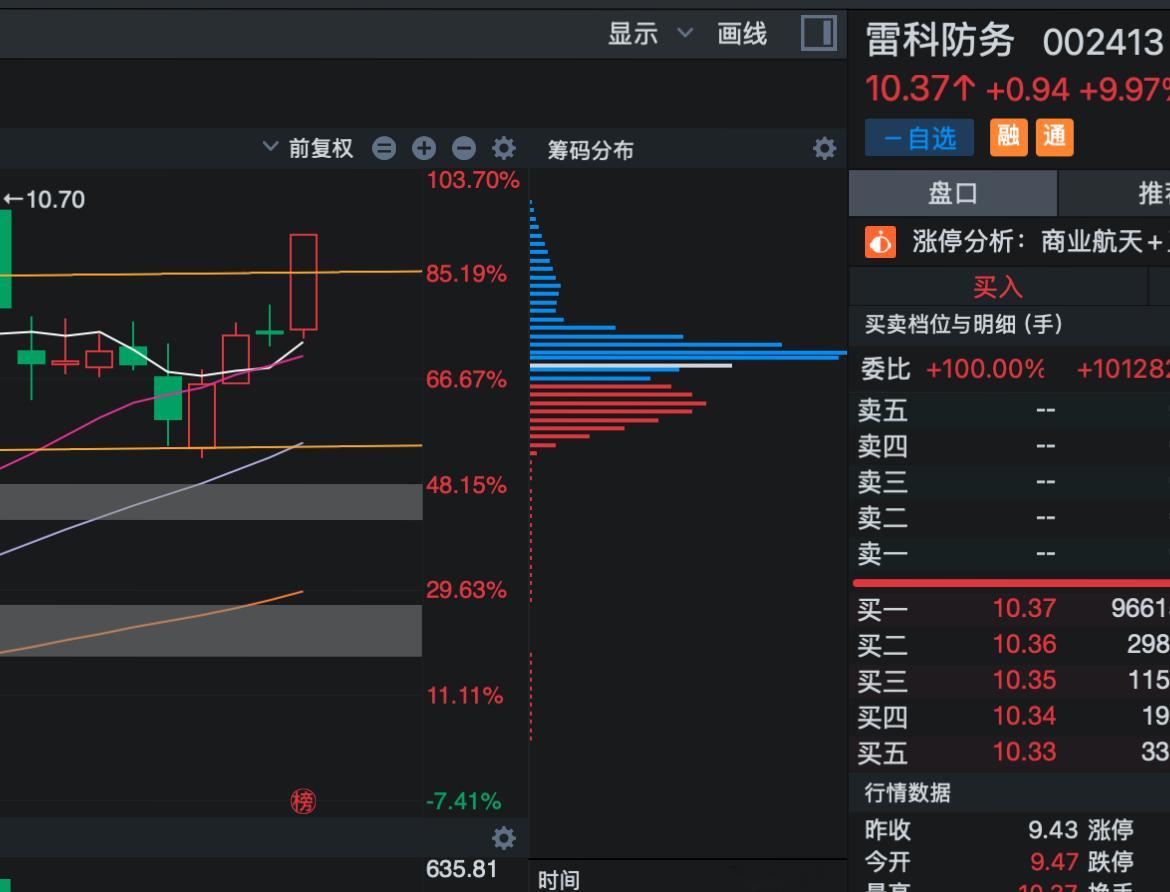1170x892 pixels.
Task: Zoom in on the K-line chart
Action: (x=424, y=148)
